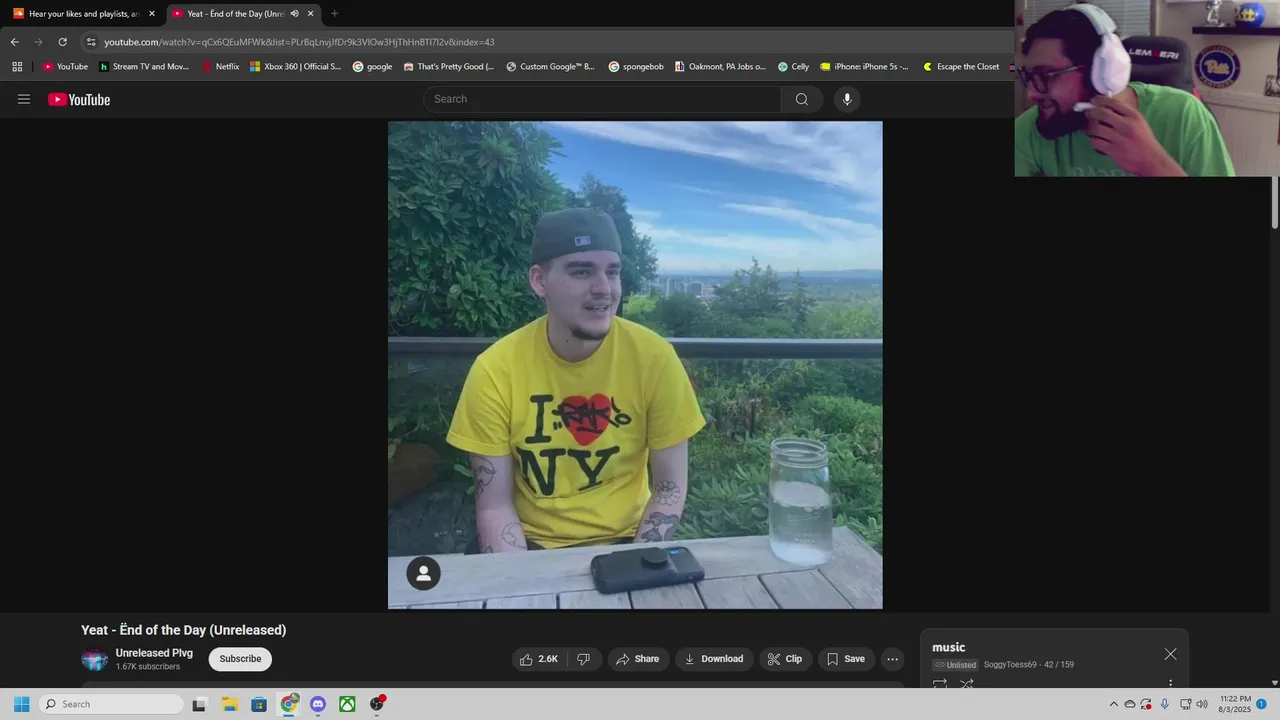The height and width of the screenshot is (720, 1280).
Task: Show hidden system tray icons
Action: pos(1113,704)
